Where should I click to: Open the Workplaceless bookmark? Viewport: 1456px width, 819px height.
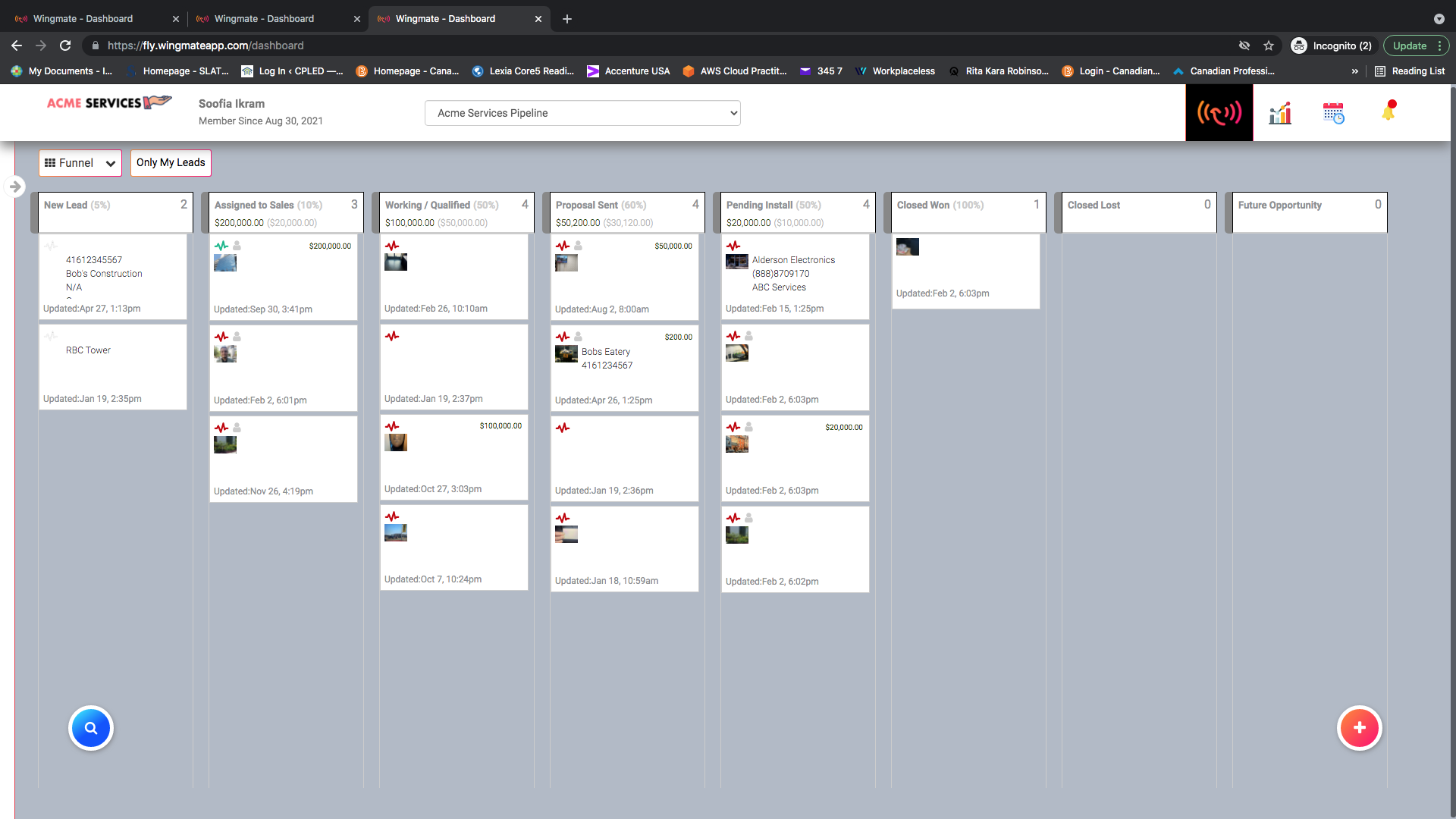pyautogui.click(x=896, y=71)
